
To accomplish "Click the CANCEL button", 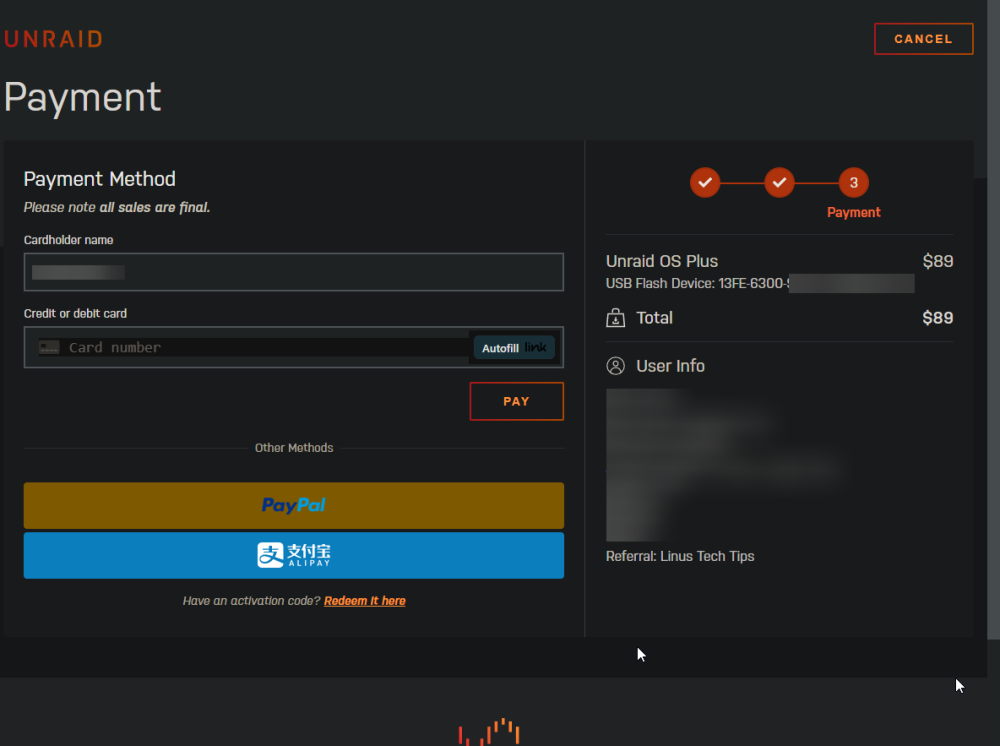I will pyautogui.click(x=923, y=39).
